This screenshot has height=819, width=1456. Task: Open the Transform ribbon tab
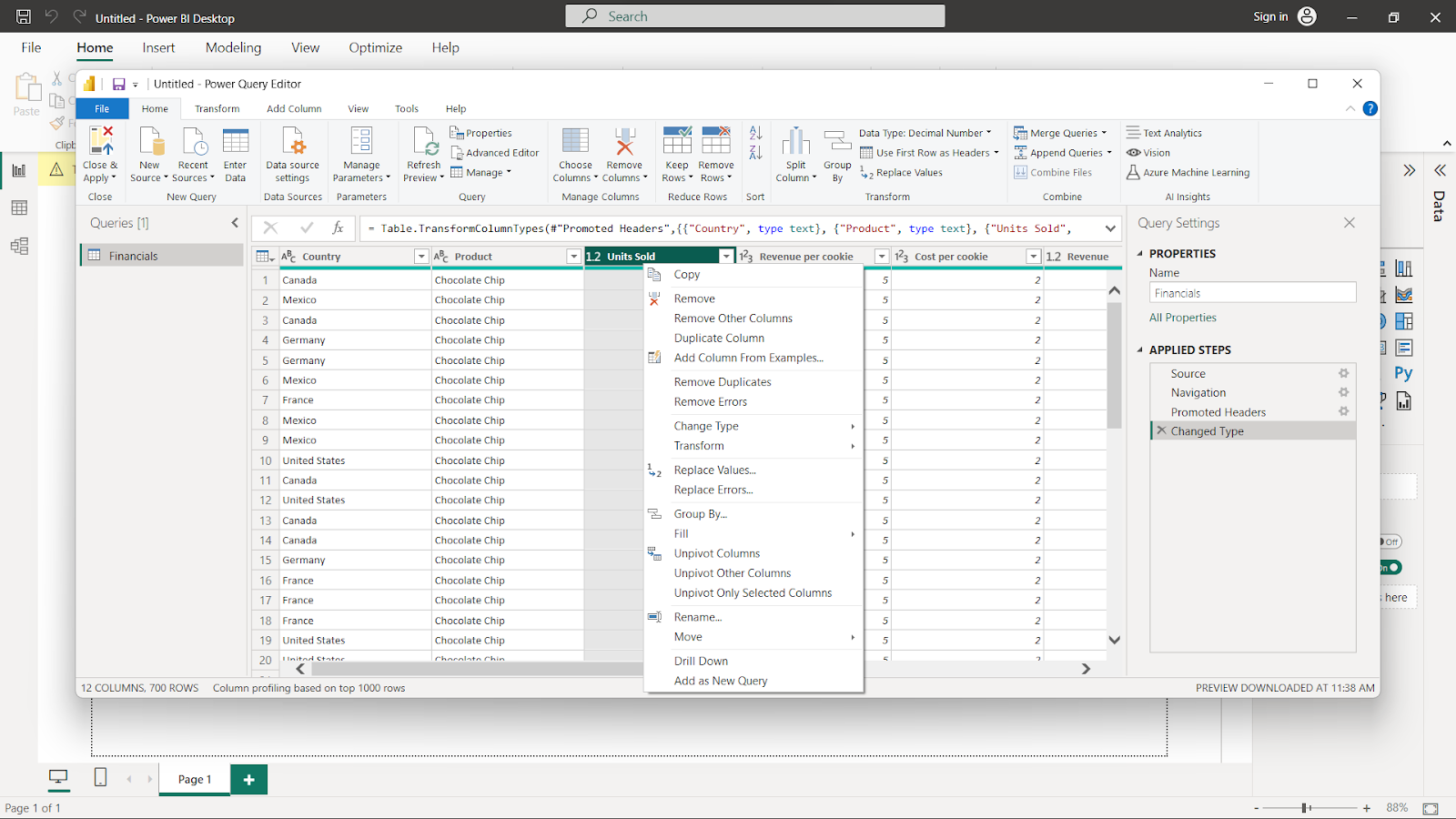pos(217,109)
